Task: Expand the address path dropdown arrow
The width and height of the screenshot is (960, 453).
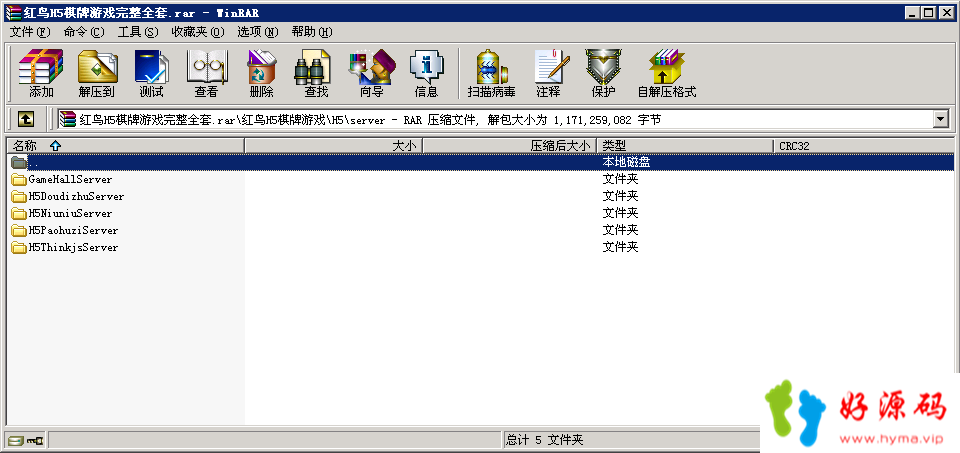Action: click(941, 119)
